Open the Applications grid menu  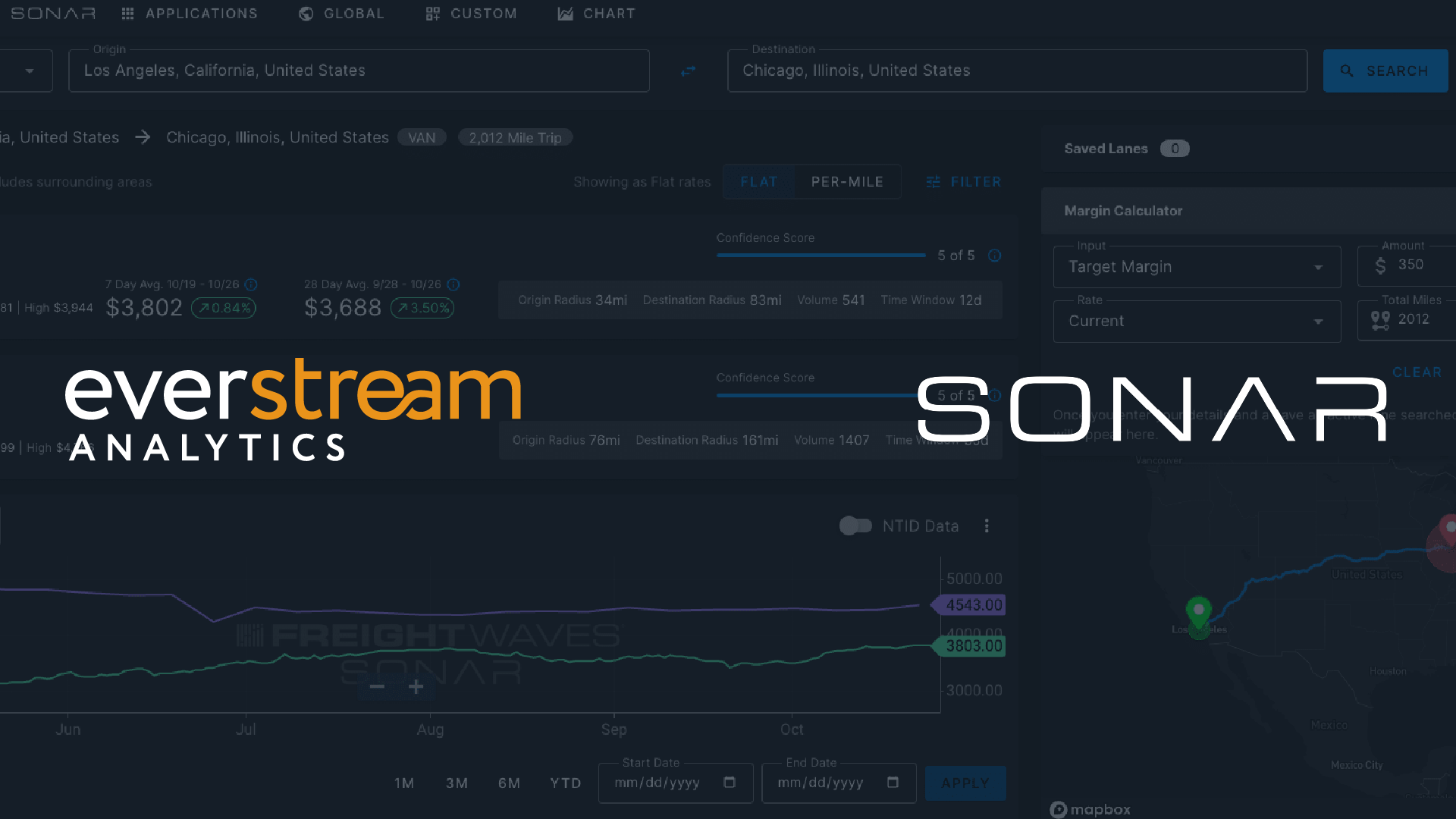click(127, 13)
